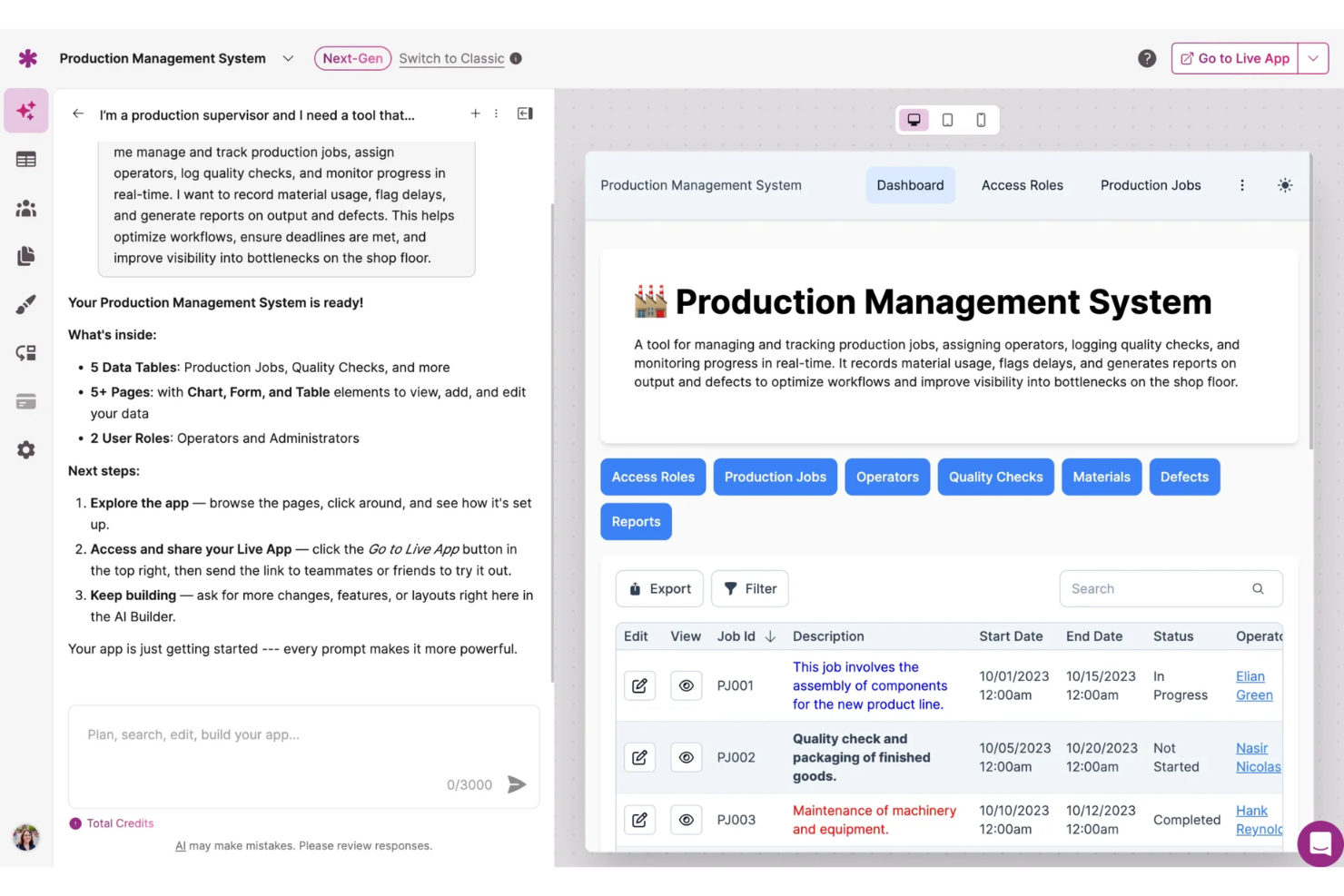Click the blue Access Roles button

pos(653,477)
